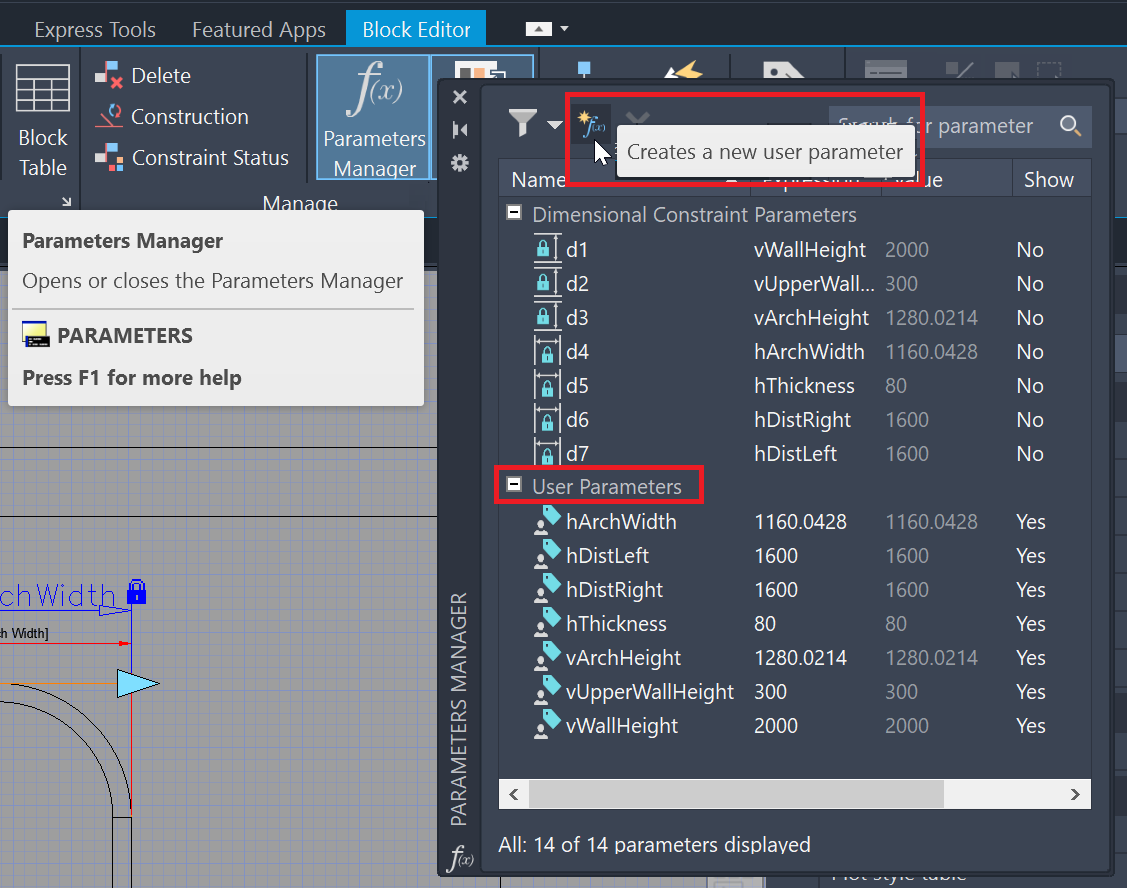This screenshot has height=888, width=1127.
Task: Click vWallHeight Show value Yes
Action: pyautogui.click(x=1031, y=725)
